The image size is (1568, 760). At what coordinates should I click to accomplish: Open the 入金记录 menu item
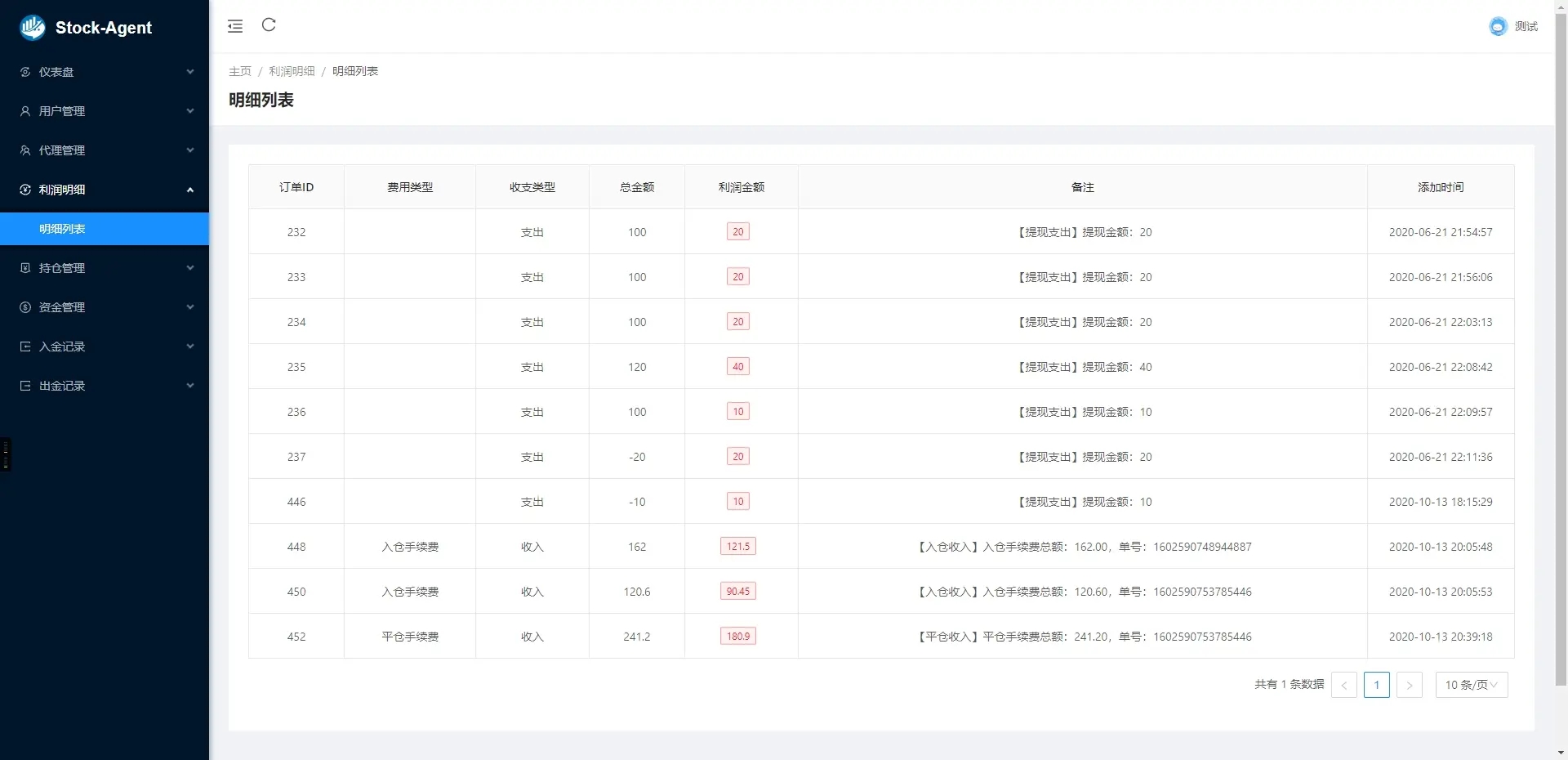click(x=105, y=346)
